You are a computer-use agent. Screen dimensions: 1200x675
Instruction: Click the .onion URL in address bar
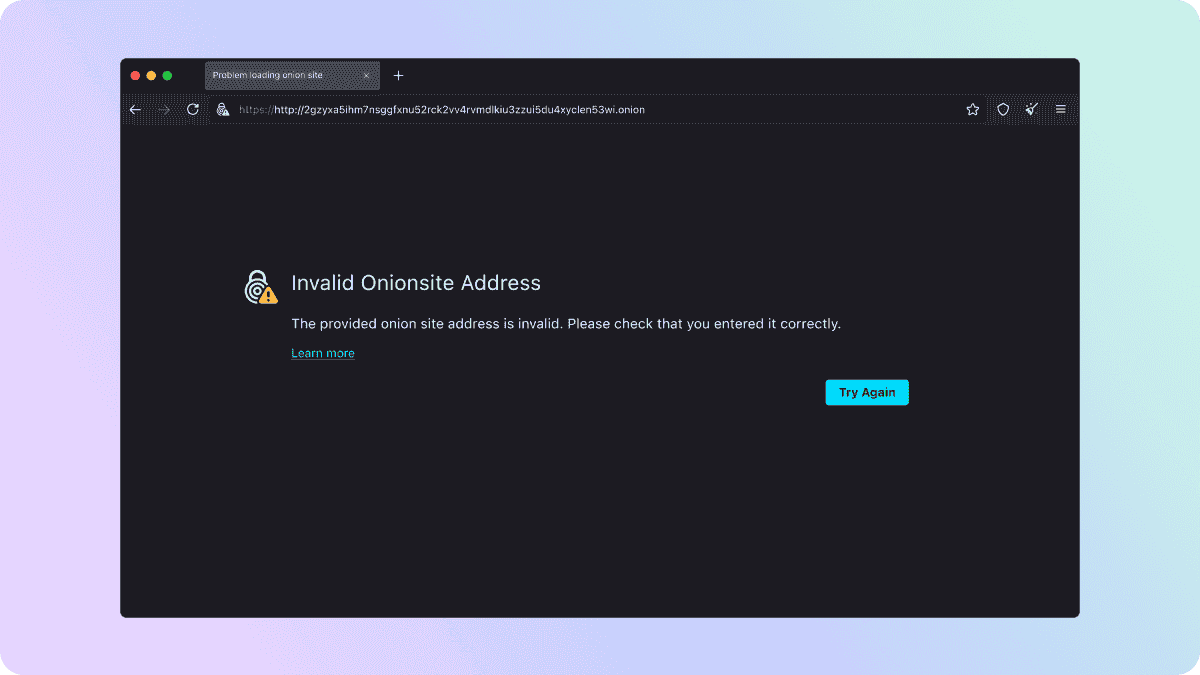pos(460,110)
